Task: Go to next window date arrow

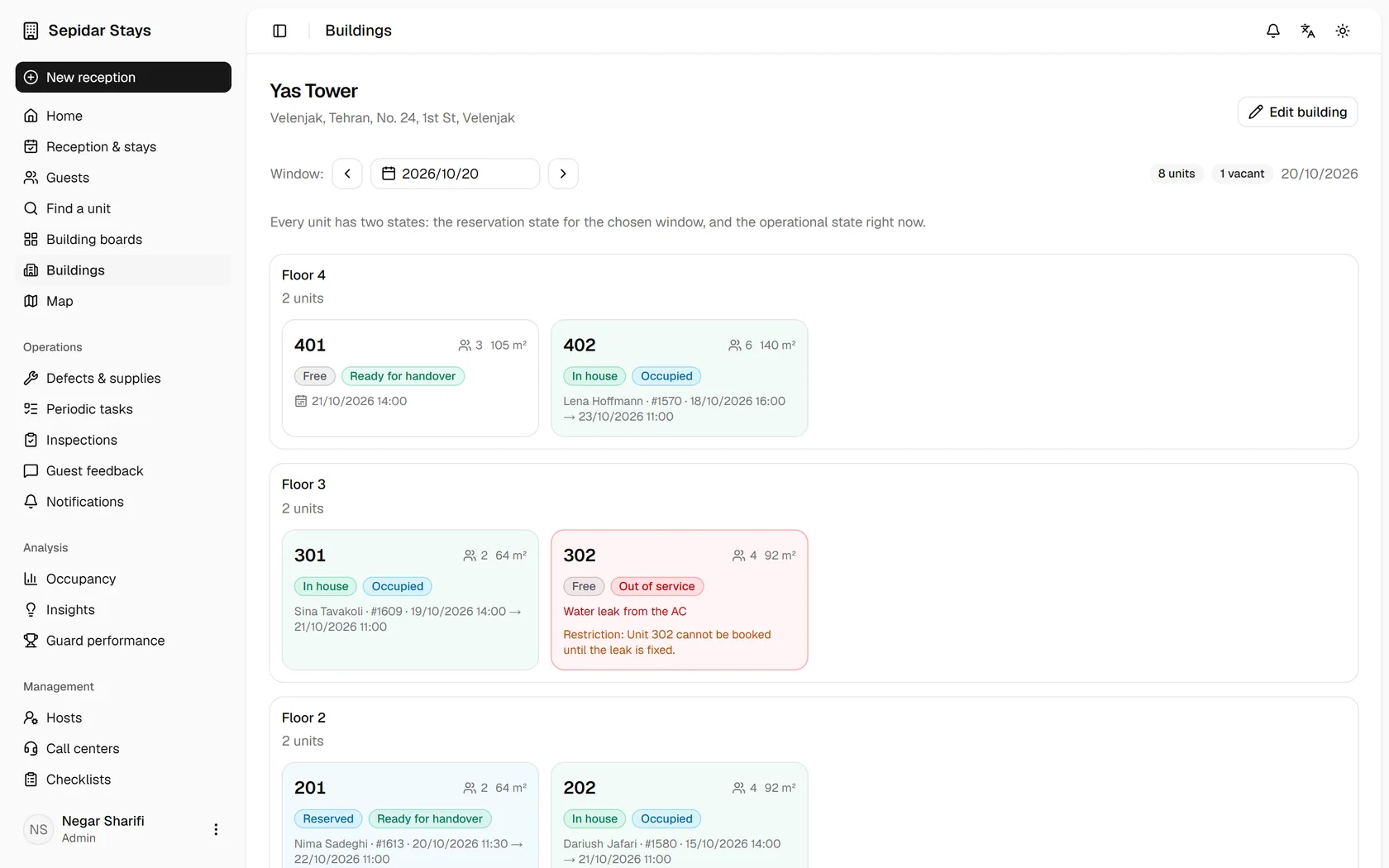Action: point(563,174)
